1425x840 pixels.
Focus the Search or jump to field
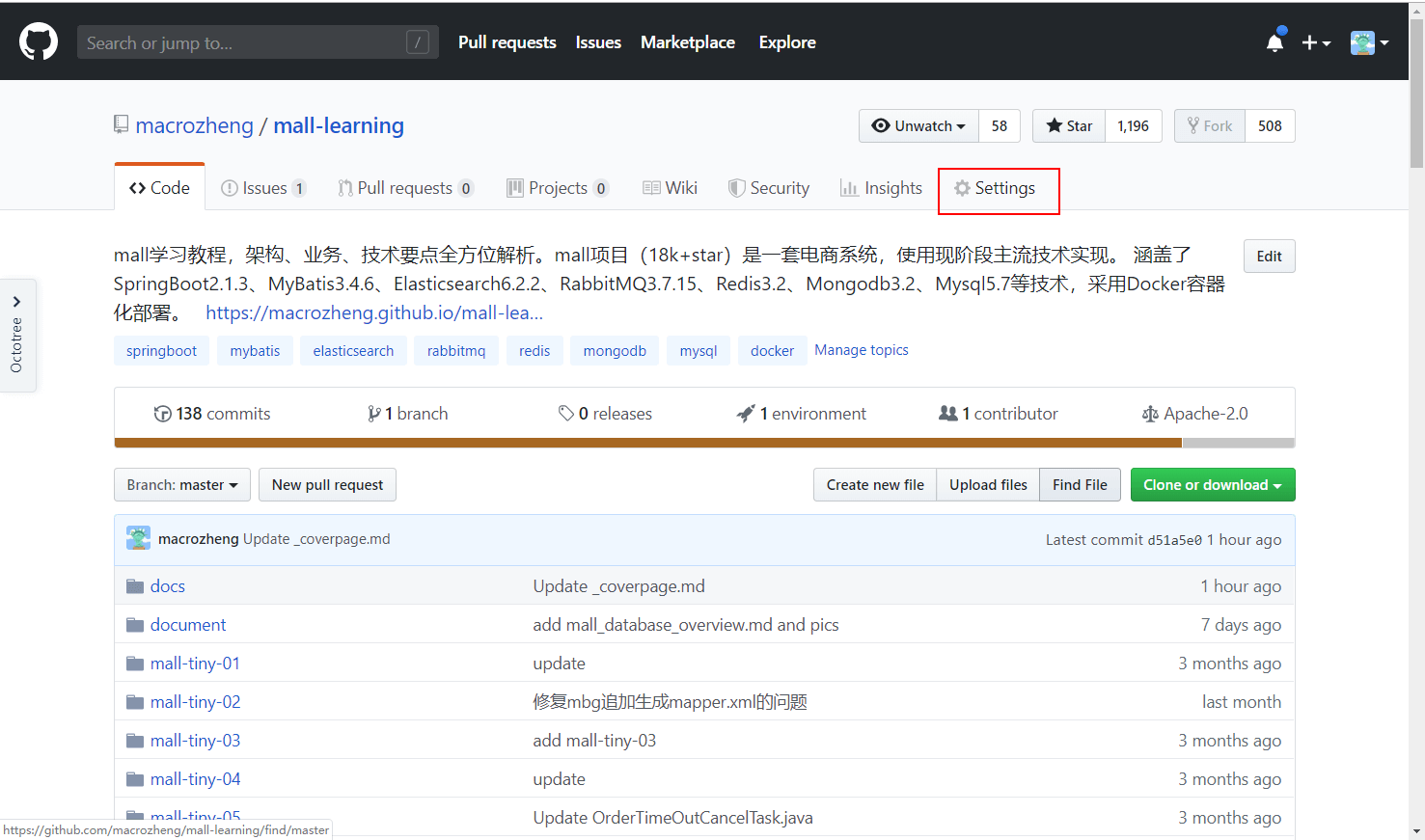coord(258,42)
